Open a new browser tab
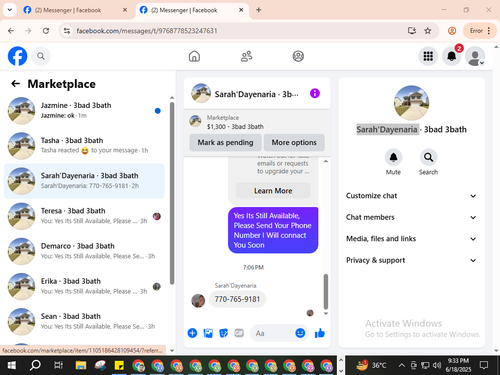The image size is (500, 375). pyautogui.click(x=259, y=10)
